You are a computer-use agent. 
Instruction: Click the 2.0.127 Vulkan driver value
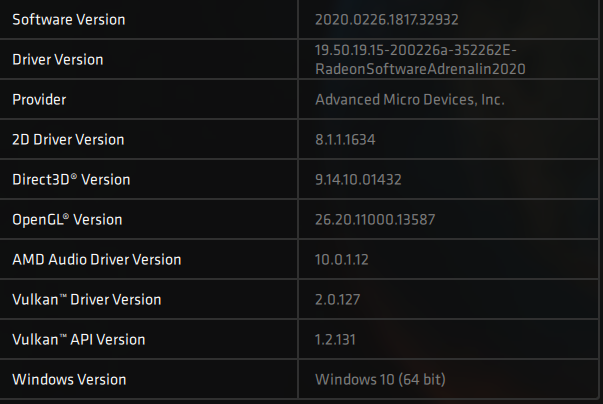pos(337,299)
